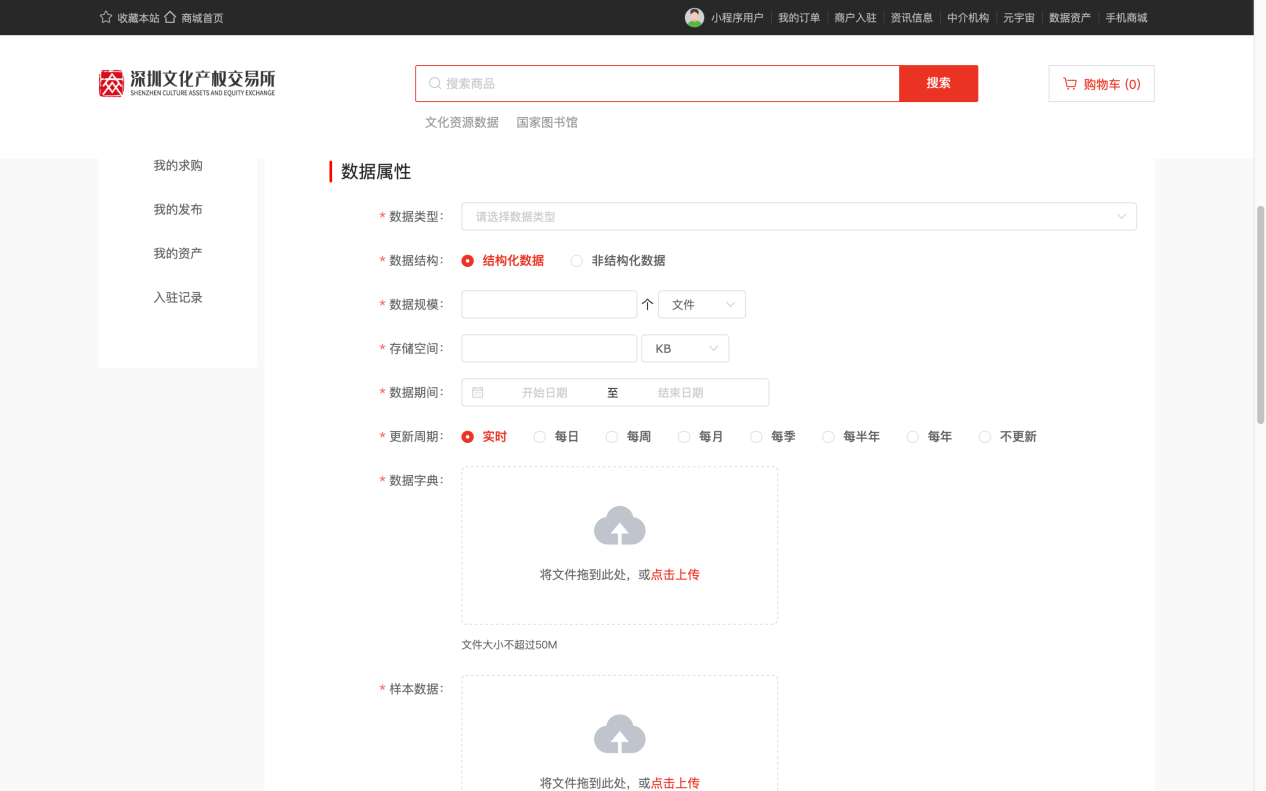The image size is (1266, 791).
Task: Select 结构化数据 radio button
Action: pos(467,261)
